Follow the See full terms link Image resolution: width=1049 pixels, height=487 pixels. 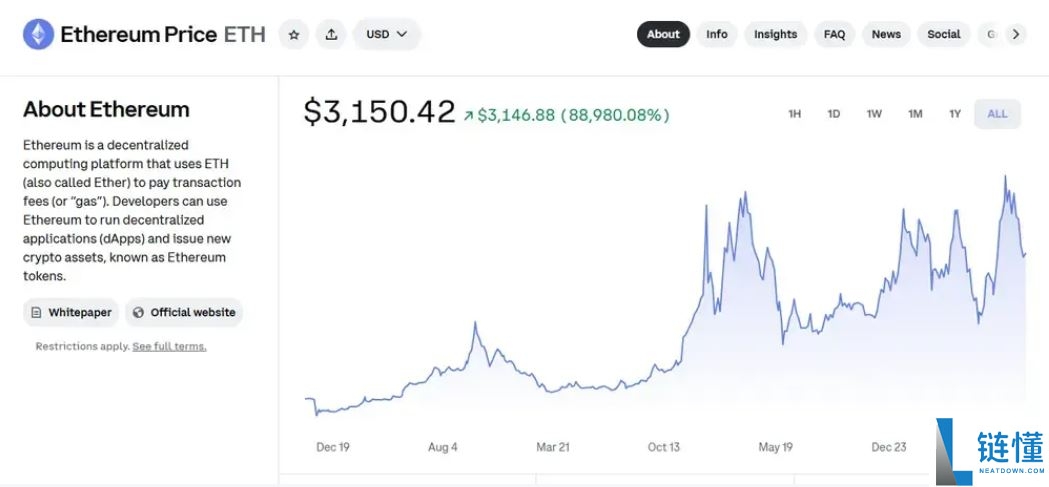click(169, 346)
